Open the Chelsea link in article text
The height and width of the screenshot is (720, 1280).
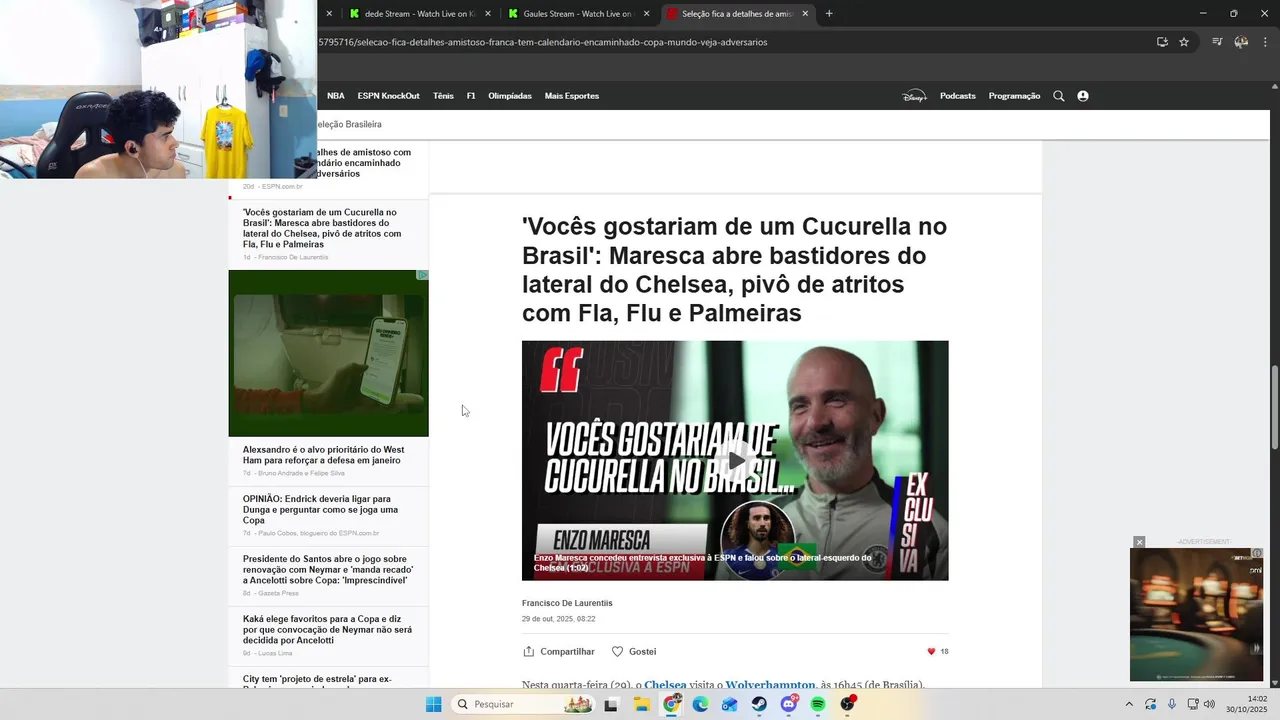coord(665,685)
